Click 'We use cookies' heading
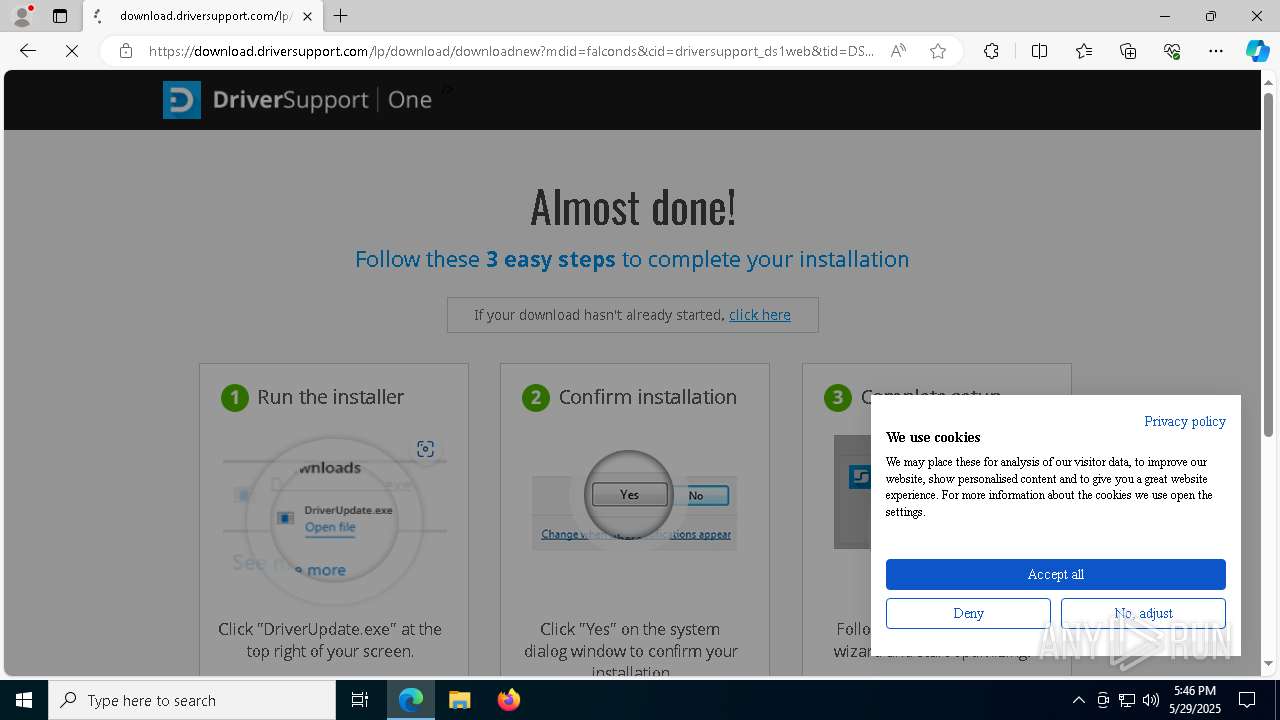 click(933, 437)
